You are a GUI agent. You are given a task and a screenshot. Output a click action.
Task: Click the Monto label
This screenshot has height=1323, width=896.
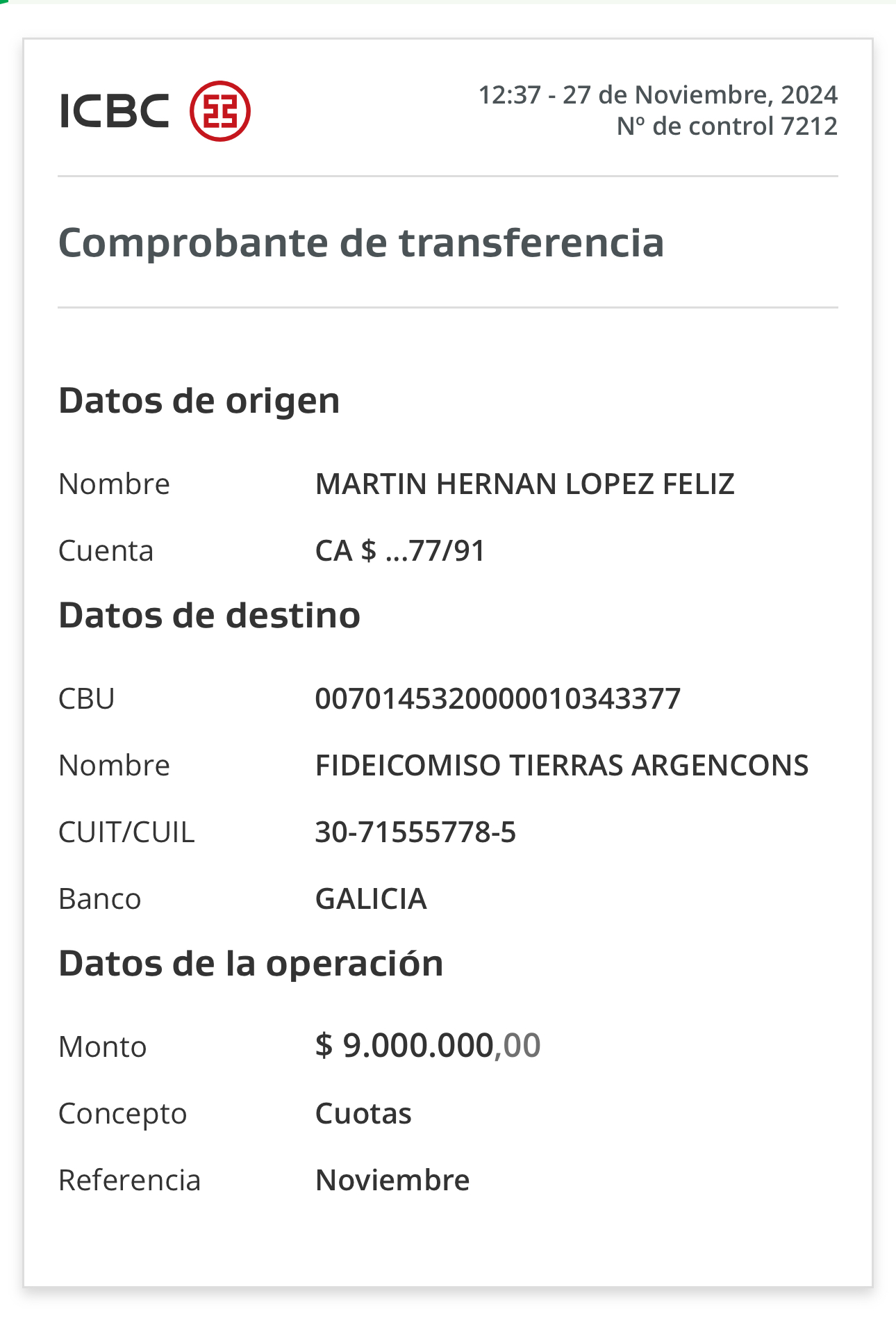103,1046
